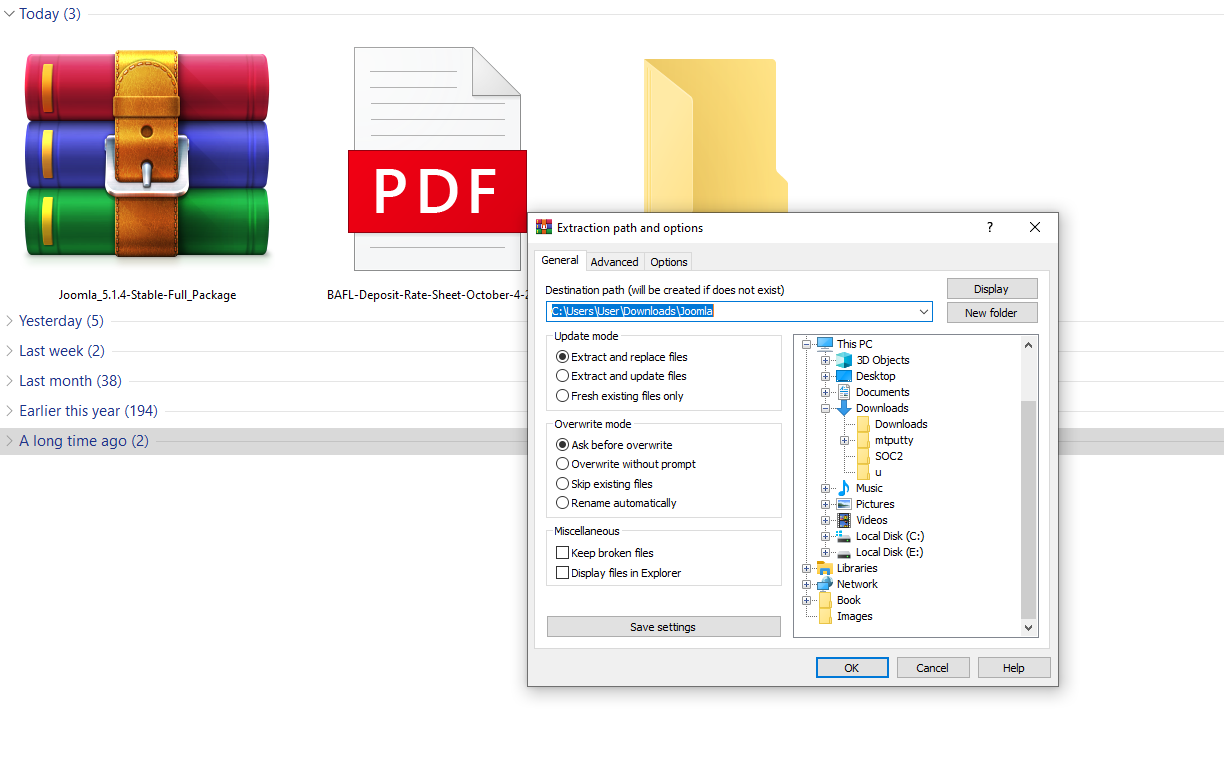The width and height of the screenshot is (1224, 766).
Task: Click the Save settings button
Action: 663,627
